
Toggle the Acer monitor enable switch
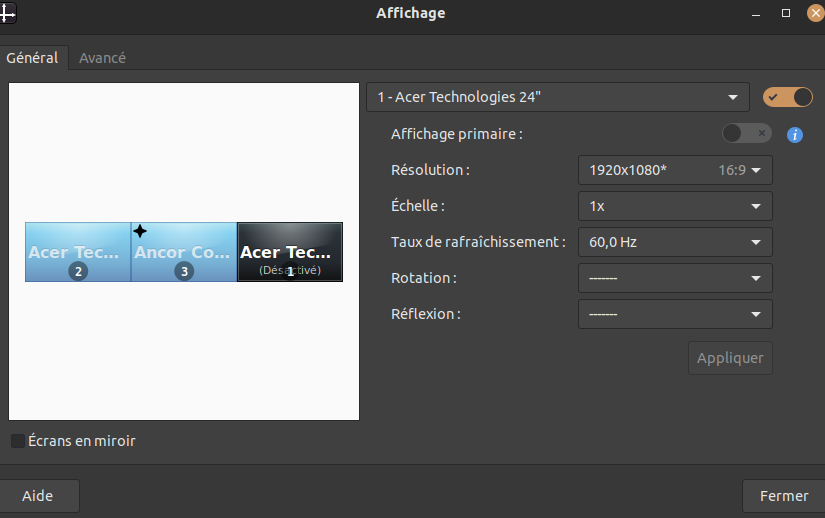(787, 97)
